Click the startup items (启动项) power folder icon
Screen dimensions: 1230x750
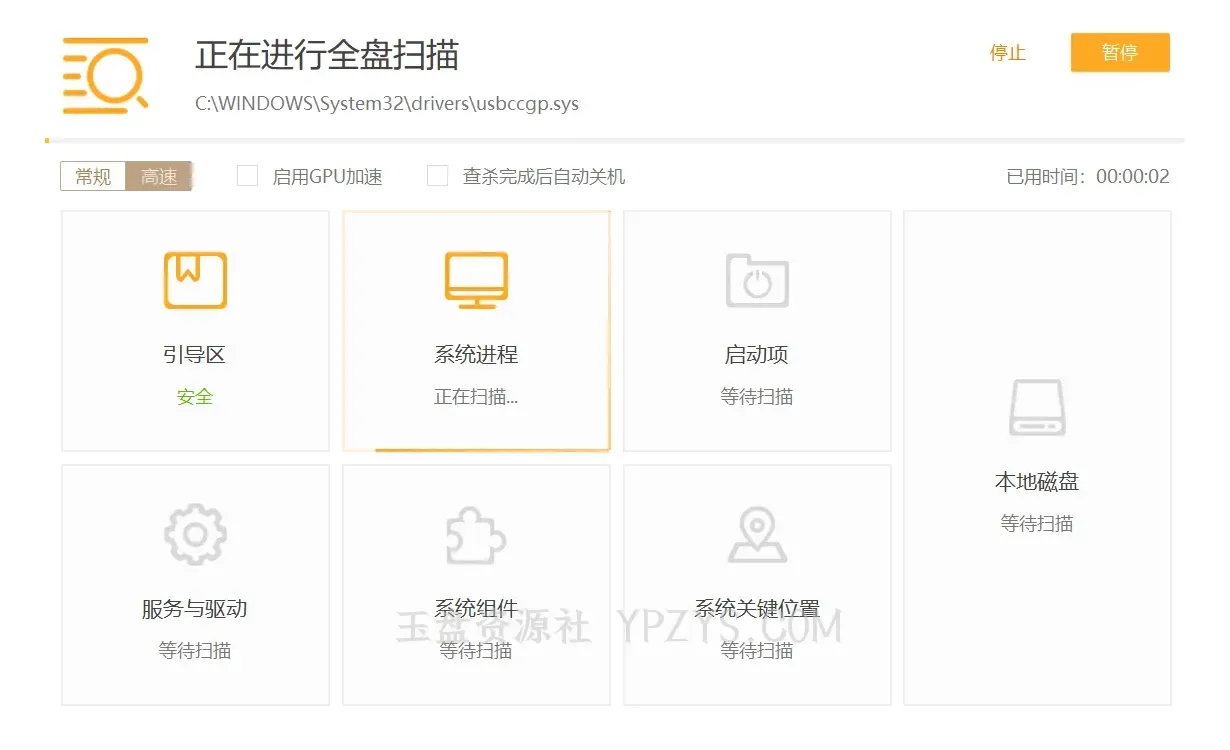coord(757,280)
